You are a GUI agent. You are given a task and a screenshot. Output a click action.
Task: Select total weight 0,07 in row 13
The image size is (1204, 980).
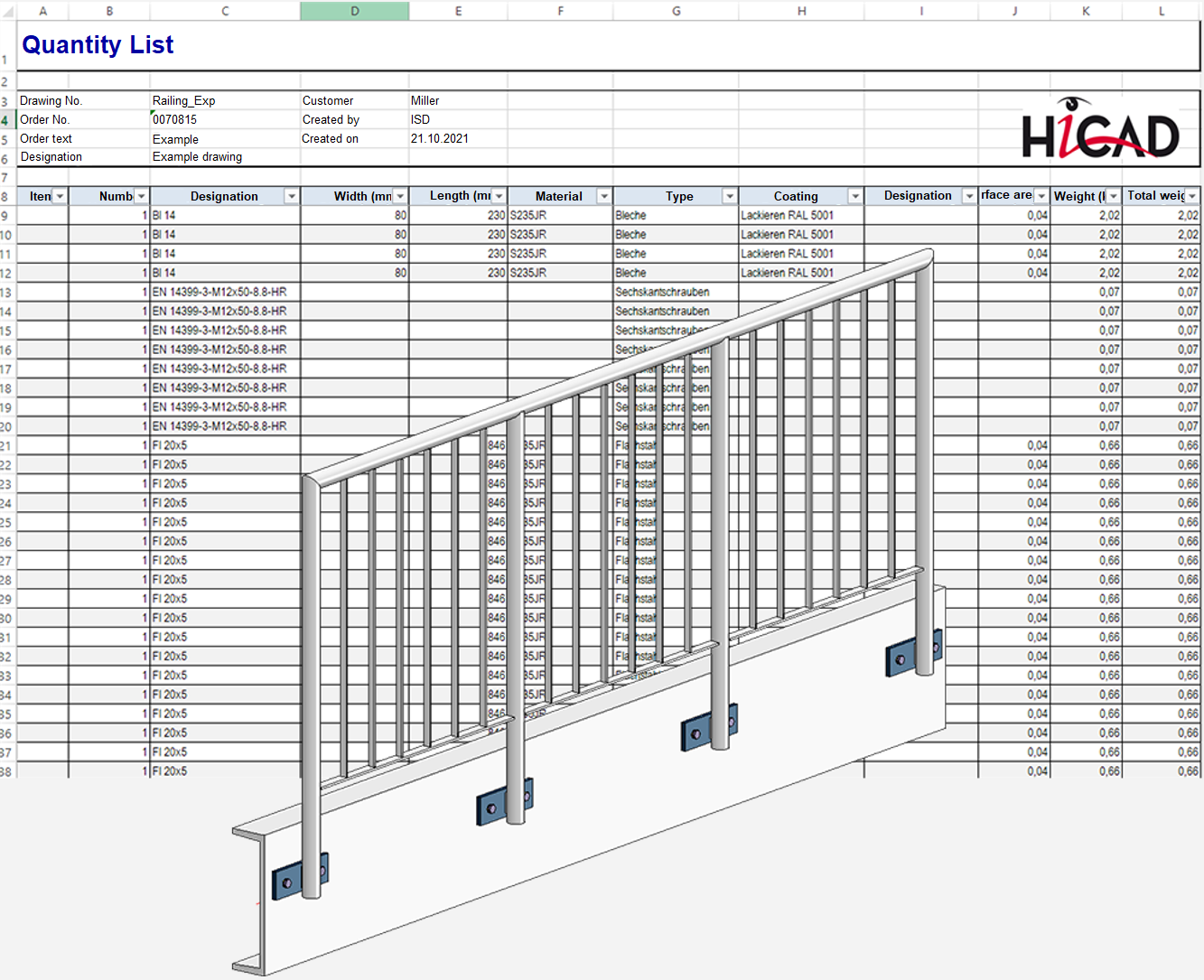pos(1162,292)
